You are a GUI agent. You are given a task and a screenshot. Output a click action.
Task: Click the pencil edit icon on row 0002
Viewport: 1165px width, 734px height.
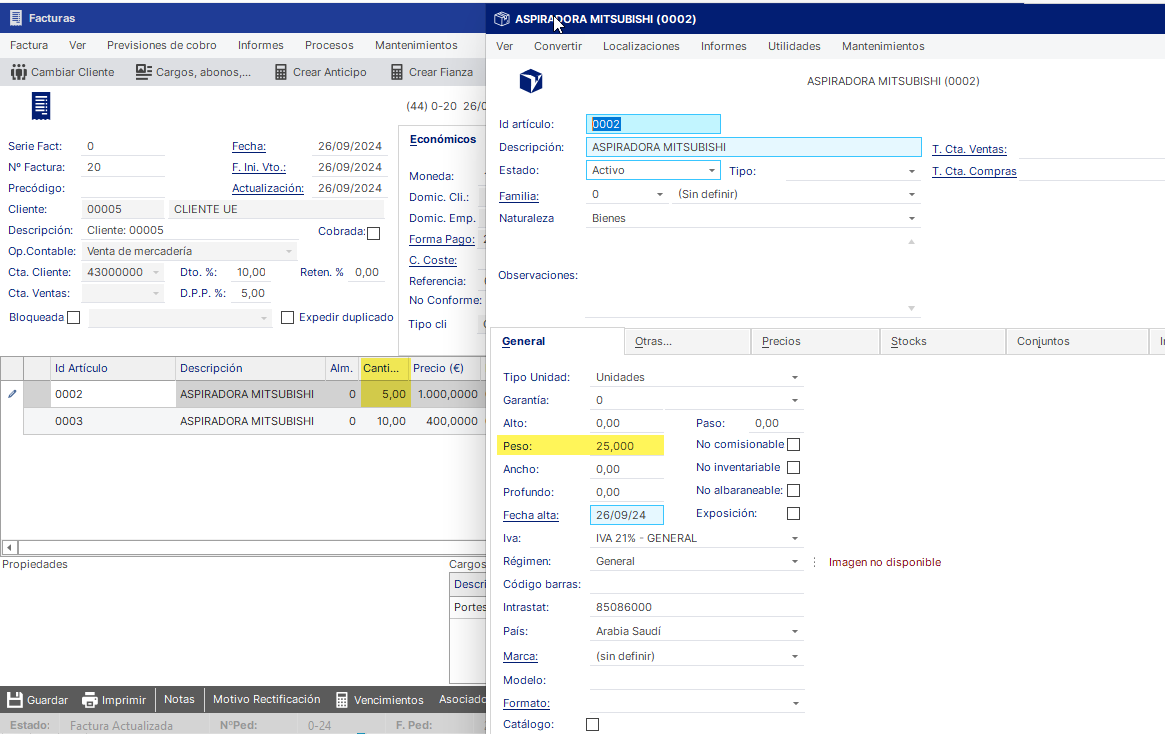(12, 394)
